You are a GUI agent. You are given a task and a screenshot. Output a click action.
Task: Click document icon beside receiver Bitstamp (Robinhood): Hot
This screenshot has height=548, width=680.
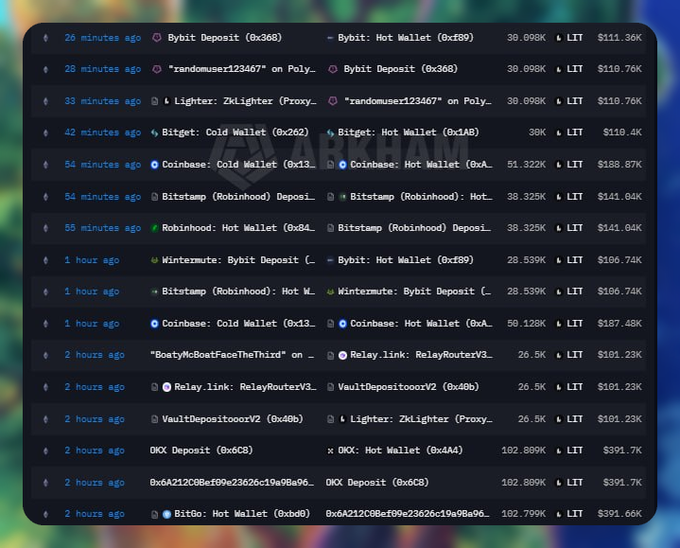point(330,197)
